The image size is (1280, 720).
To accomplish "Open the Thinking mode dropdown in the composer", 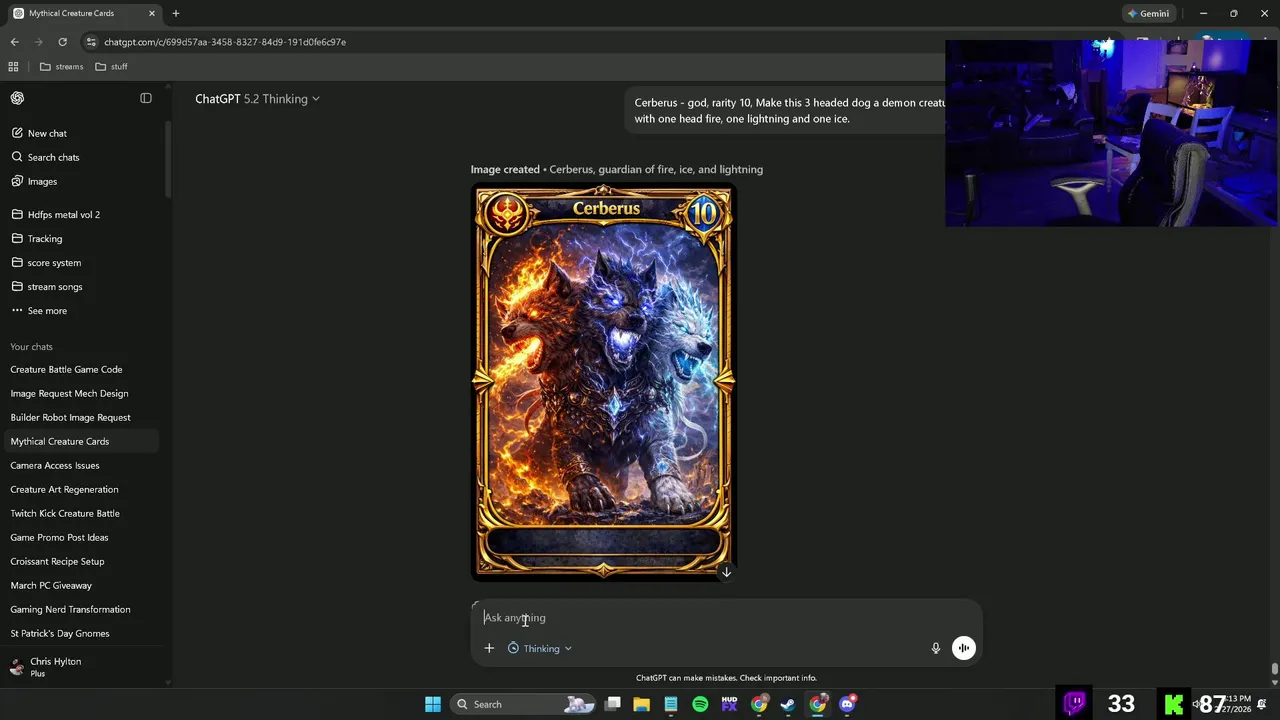I will tap(540, 648).
